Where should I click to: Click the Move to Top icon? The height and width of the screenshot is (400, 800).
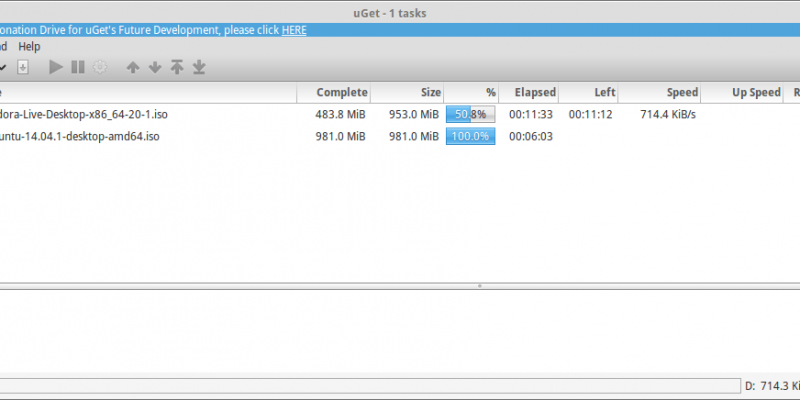click(x=177, y=67)
